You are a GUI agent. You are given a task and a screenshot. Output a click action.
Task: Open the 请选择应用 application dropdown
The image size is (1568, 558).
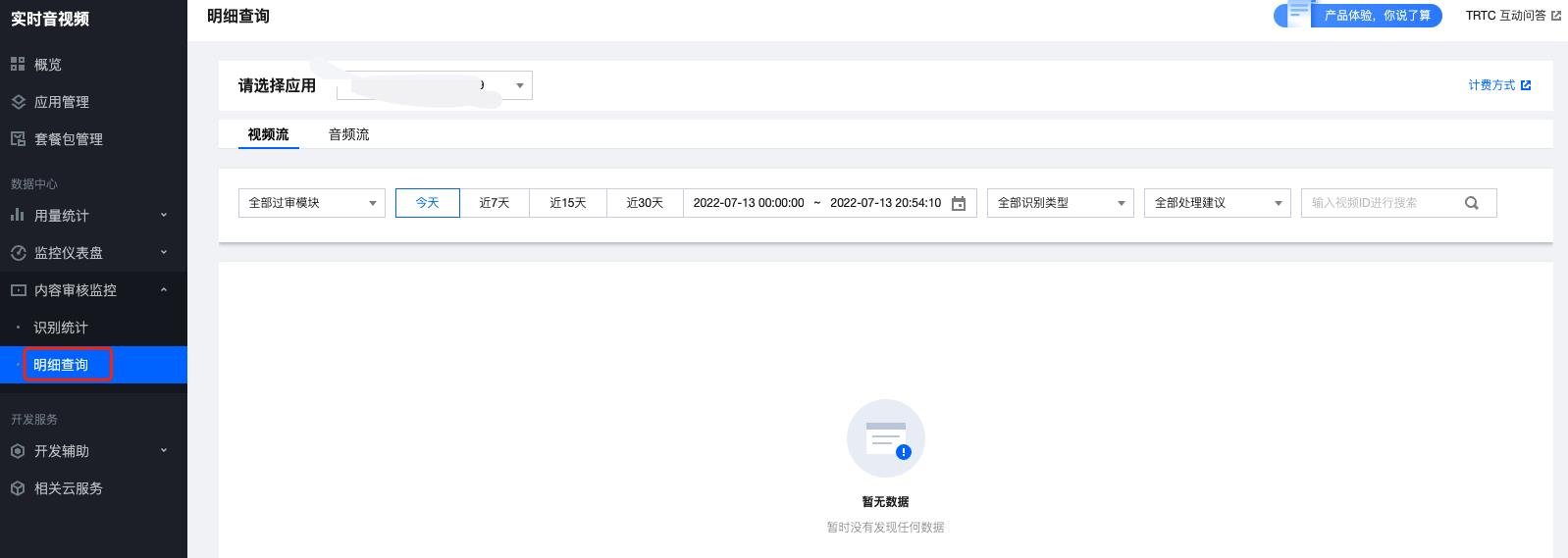pos(435,85)
